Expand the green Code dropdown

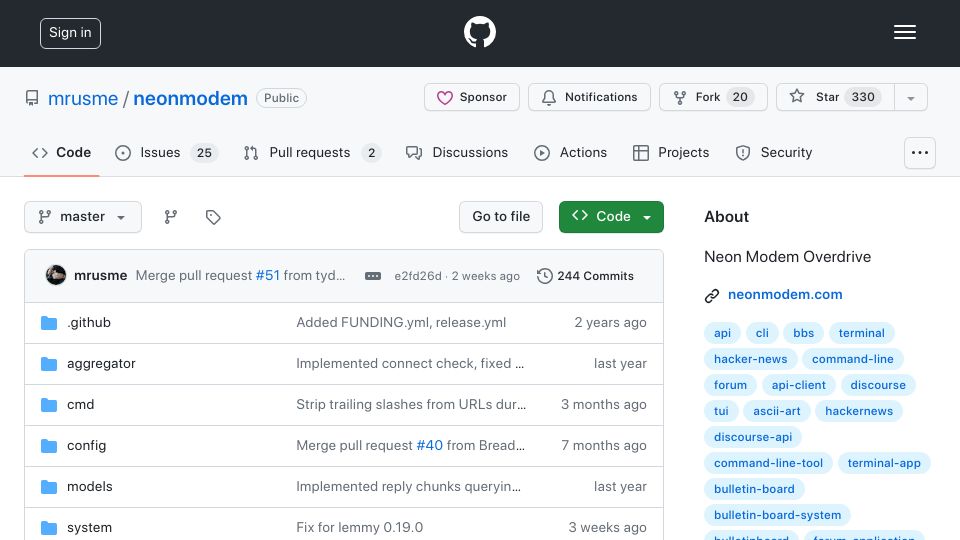[611, 217]
